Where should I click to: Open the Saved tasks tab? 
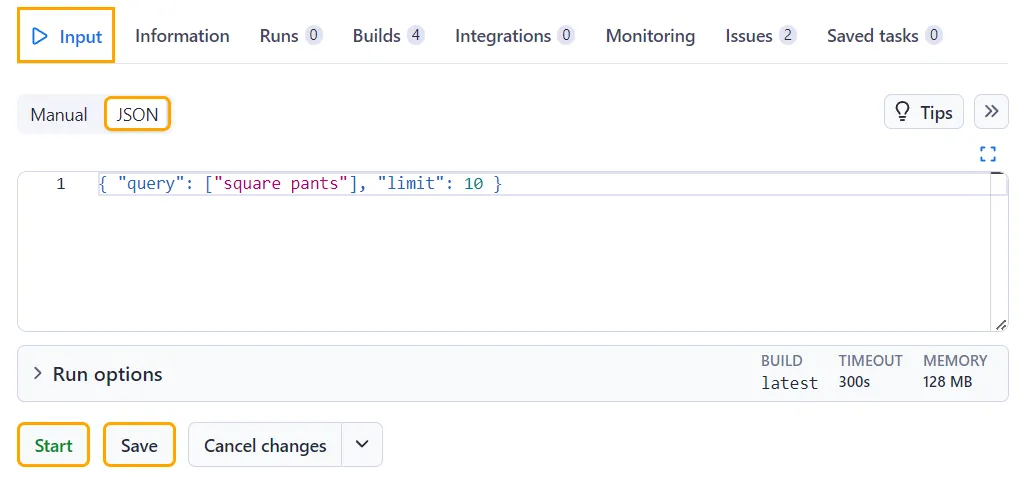884,36
